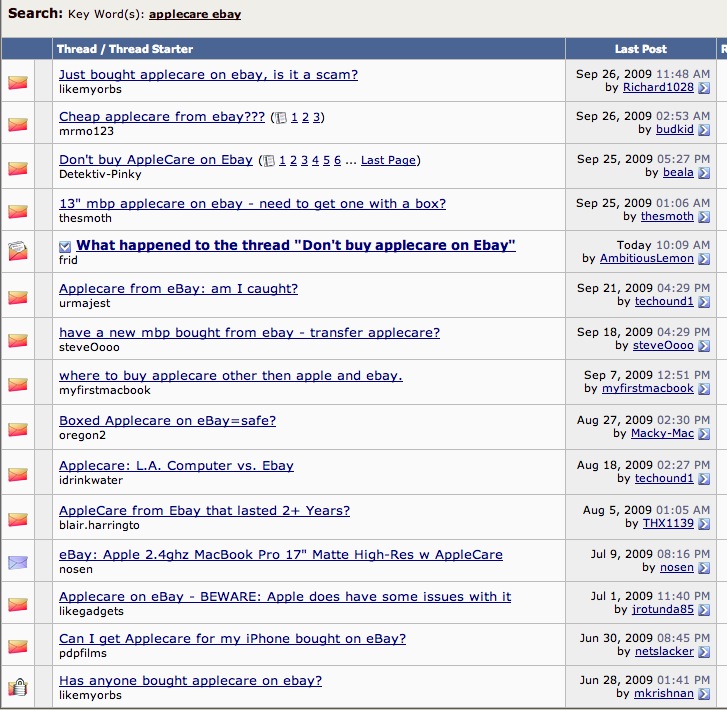Open 'Has anyone bought applecare on ebay?' thread

tap(191, 681)
